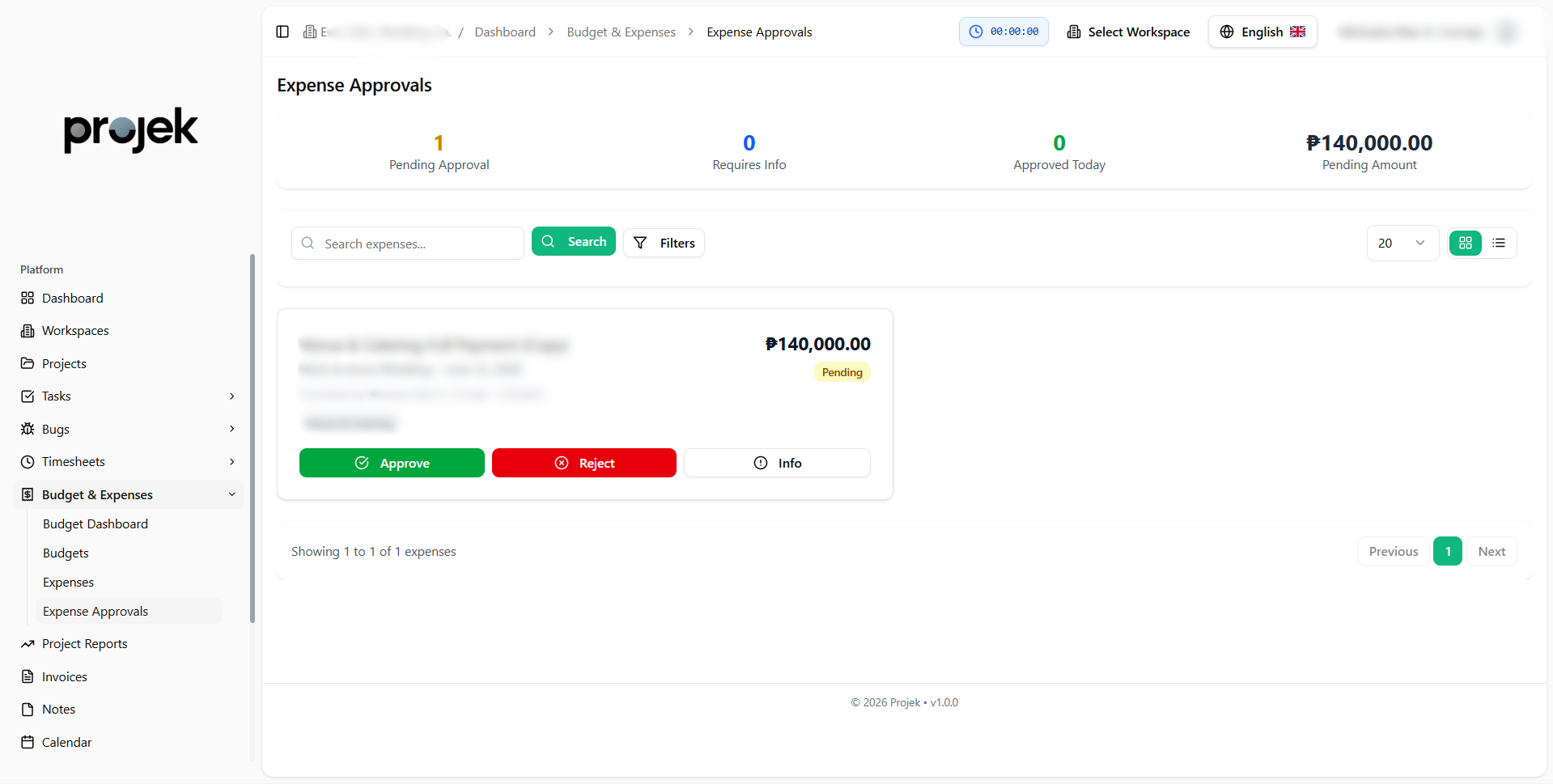Screen dimensions: 1553x784
Task: Expand the Tasks submenu chevron
Action: click(x=232, y=396)
